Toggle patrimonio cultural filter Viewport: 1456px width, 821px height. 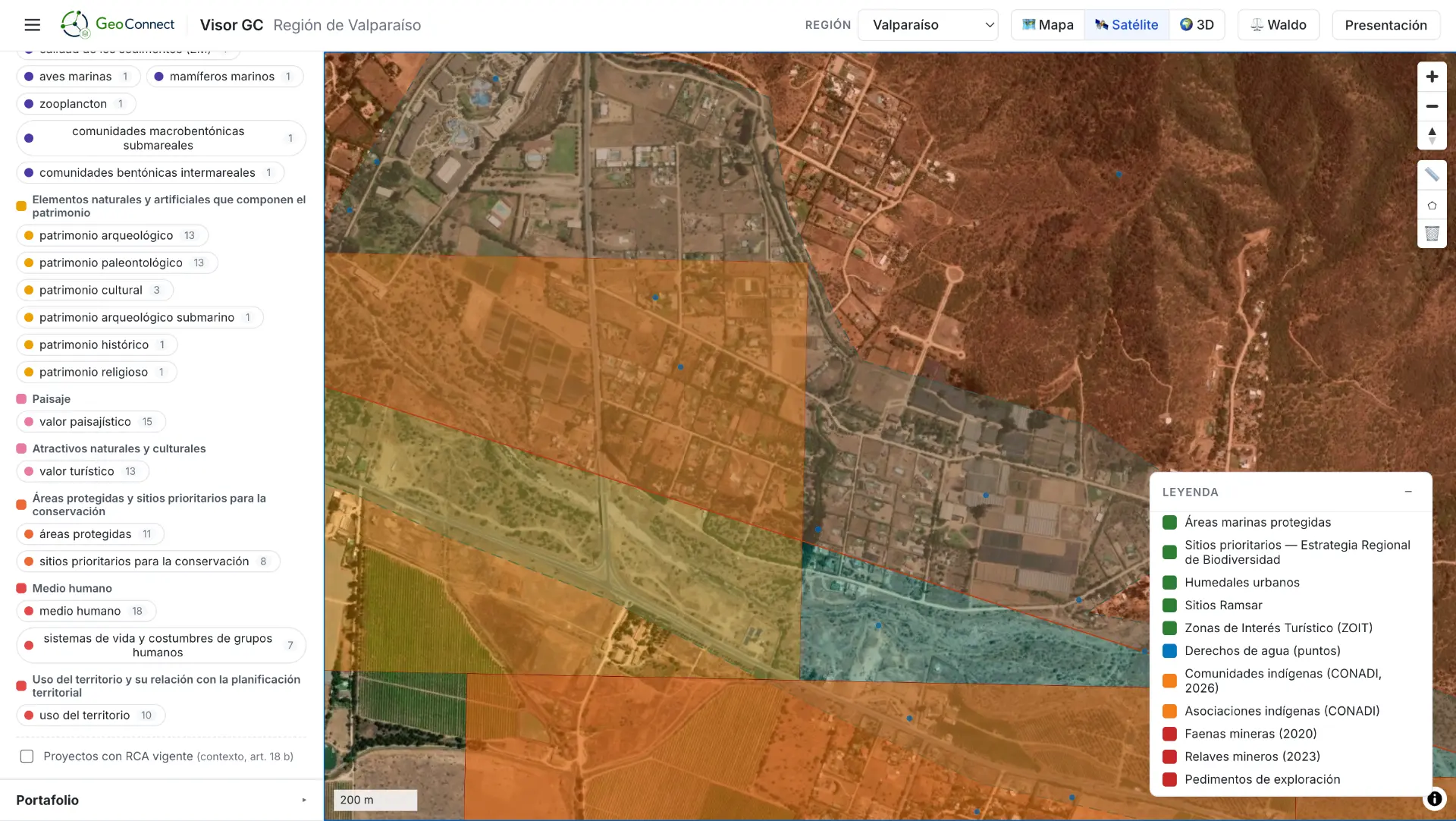point(95,291)
